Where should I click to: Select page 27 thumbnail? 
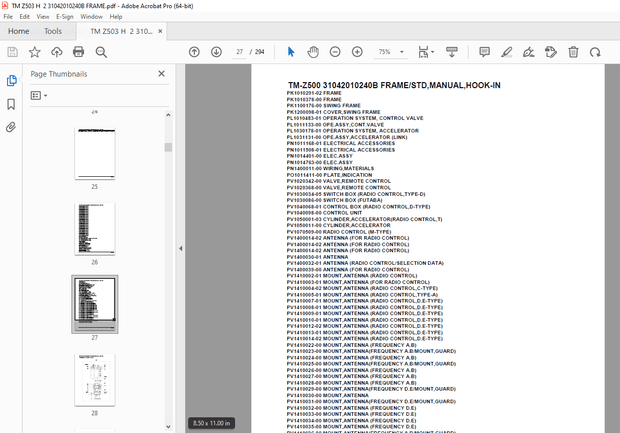pos(95,304)
